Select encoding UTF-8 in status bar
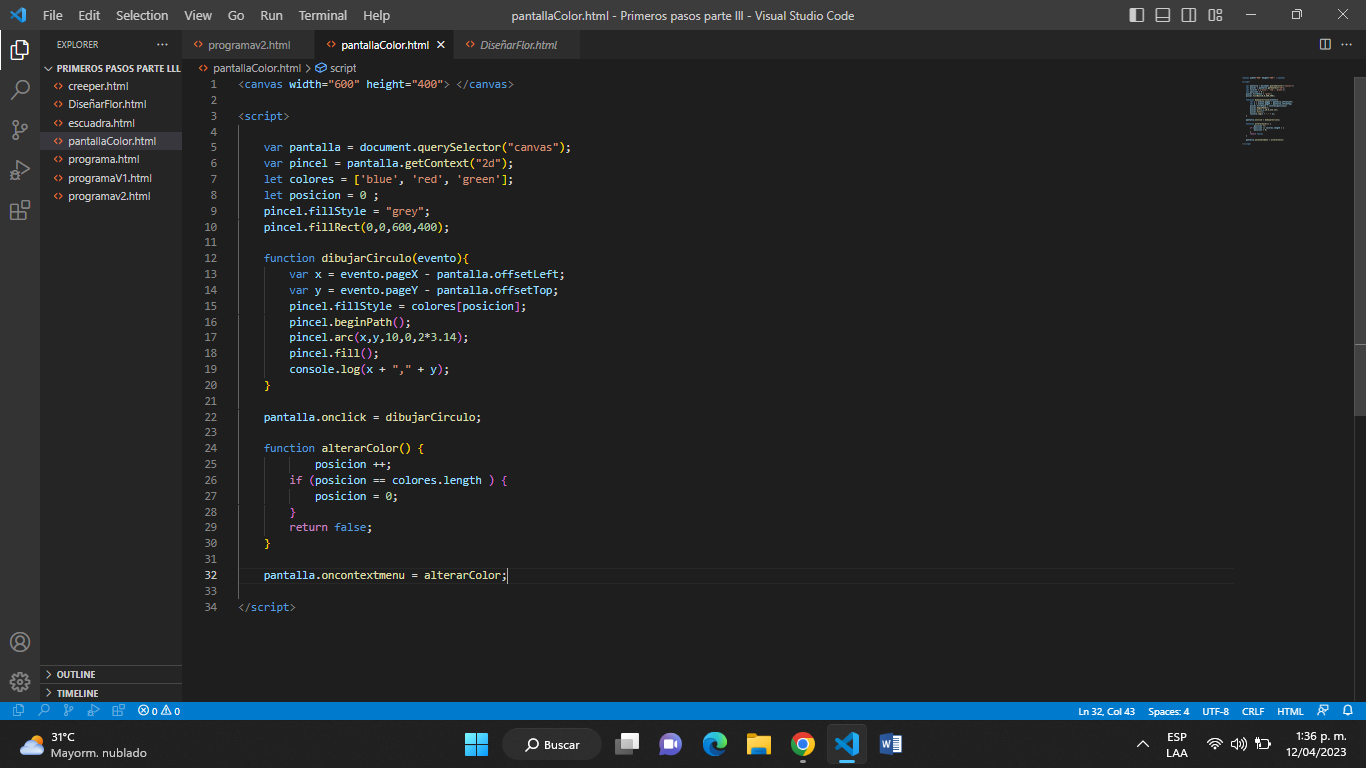Image resolution: width=1366 pixels, height=768 pixels. coord(1215,711)
